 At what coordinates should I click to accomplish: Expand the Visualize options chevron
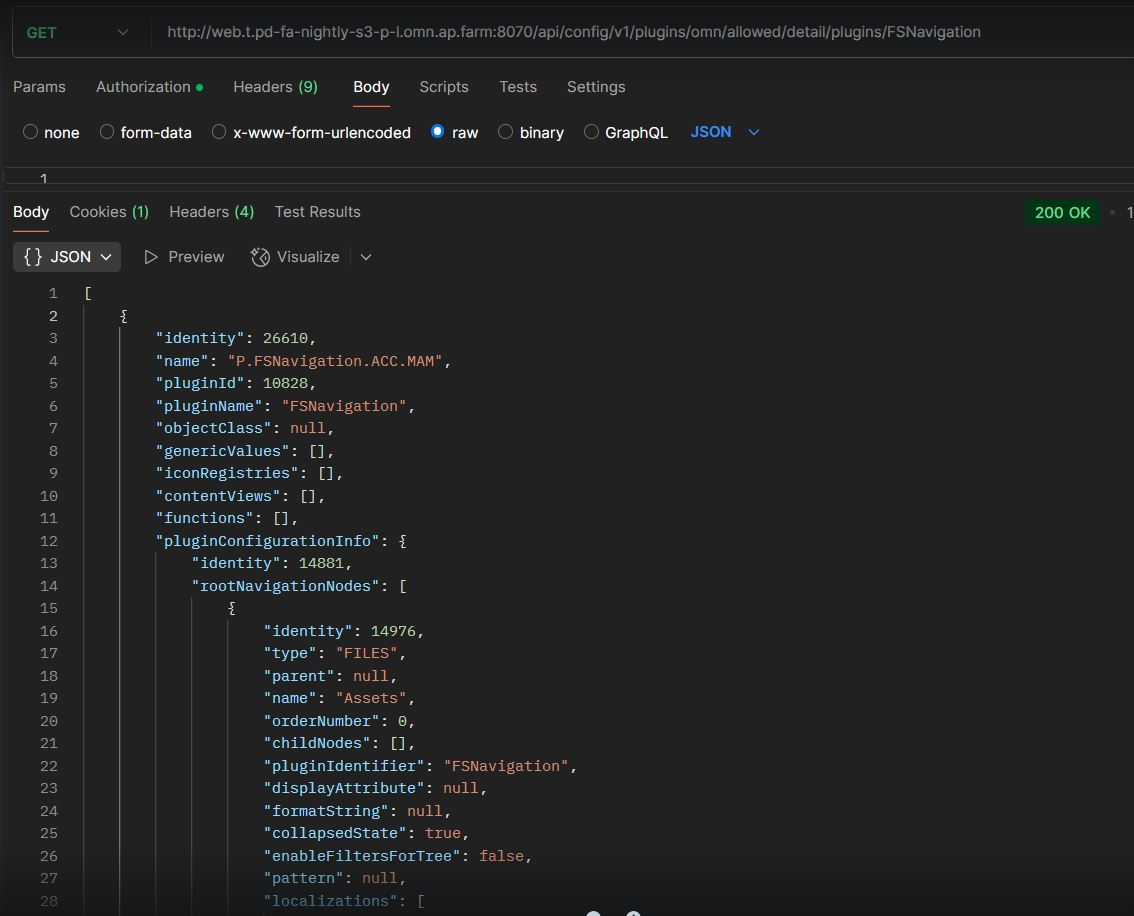click(x=366, y=257)
